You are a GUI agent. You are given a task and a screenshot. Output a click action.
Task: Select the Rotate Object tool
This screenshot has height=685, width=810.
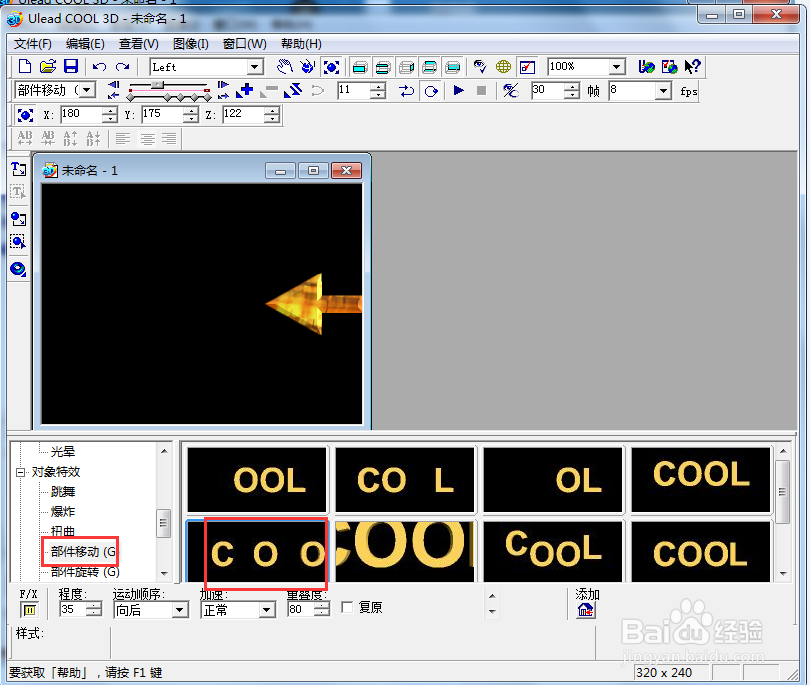click(x=307, y=67)
